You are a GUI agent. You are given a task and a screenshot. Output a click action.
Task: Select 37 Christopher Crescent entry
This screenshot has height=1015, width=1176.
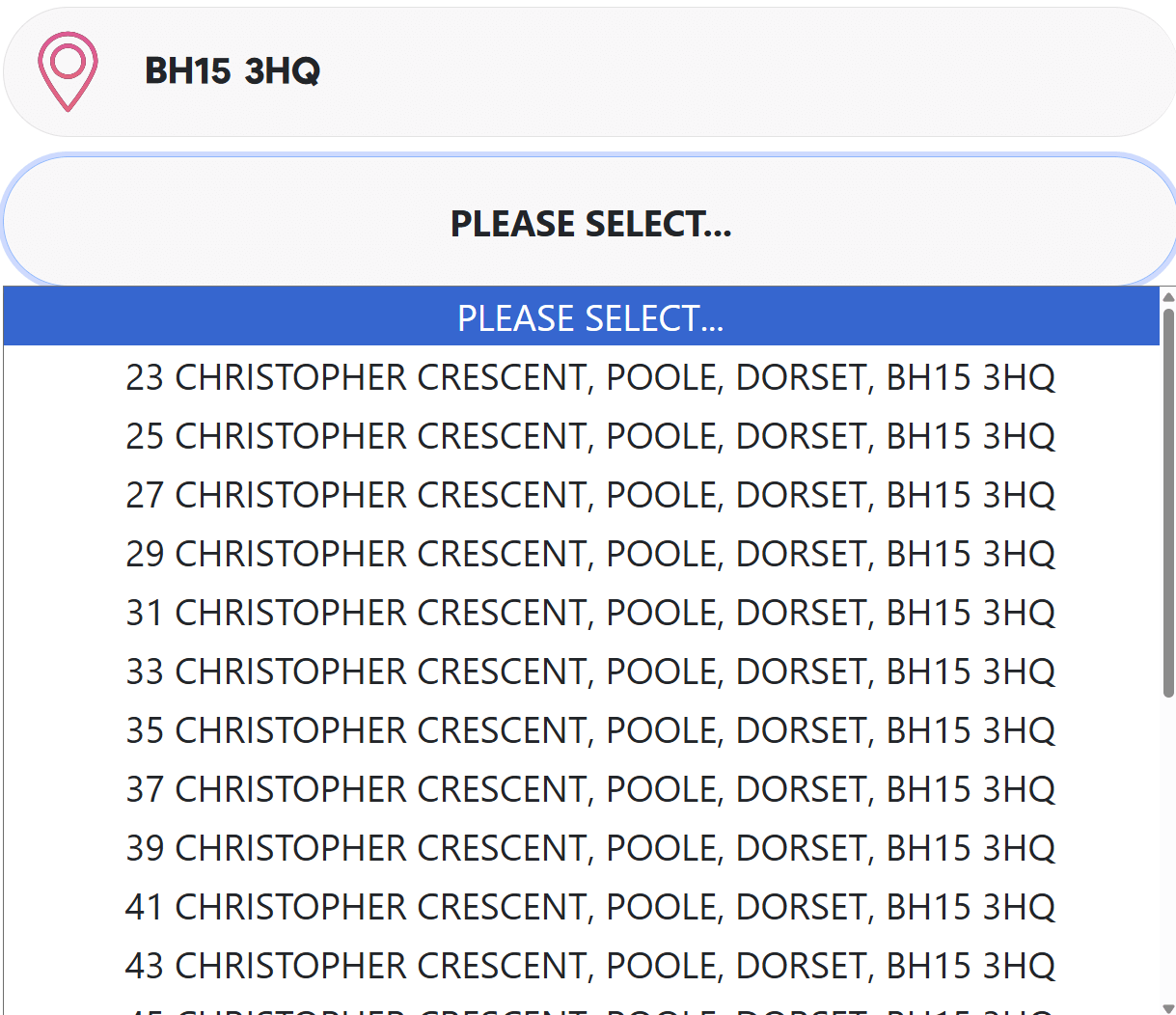(588, 788)
